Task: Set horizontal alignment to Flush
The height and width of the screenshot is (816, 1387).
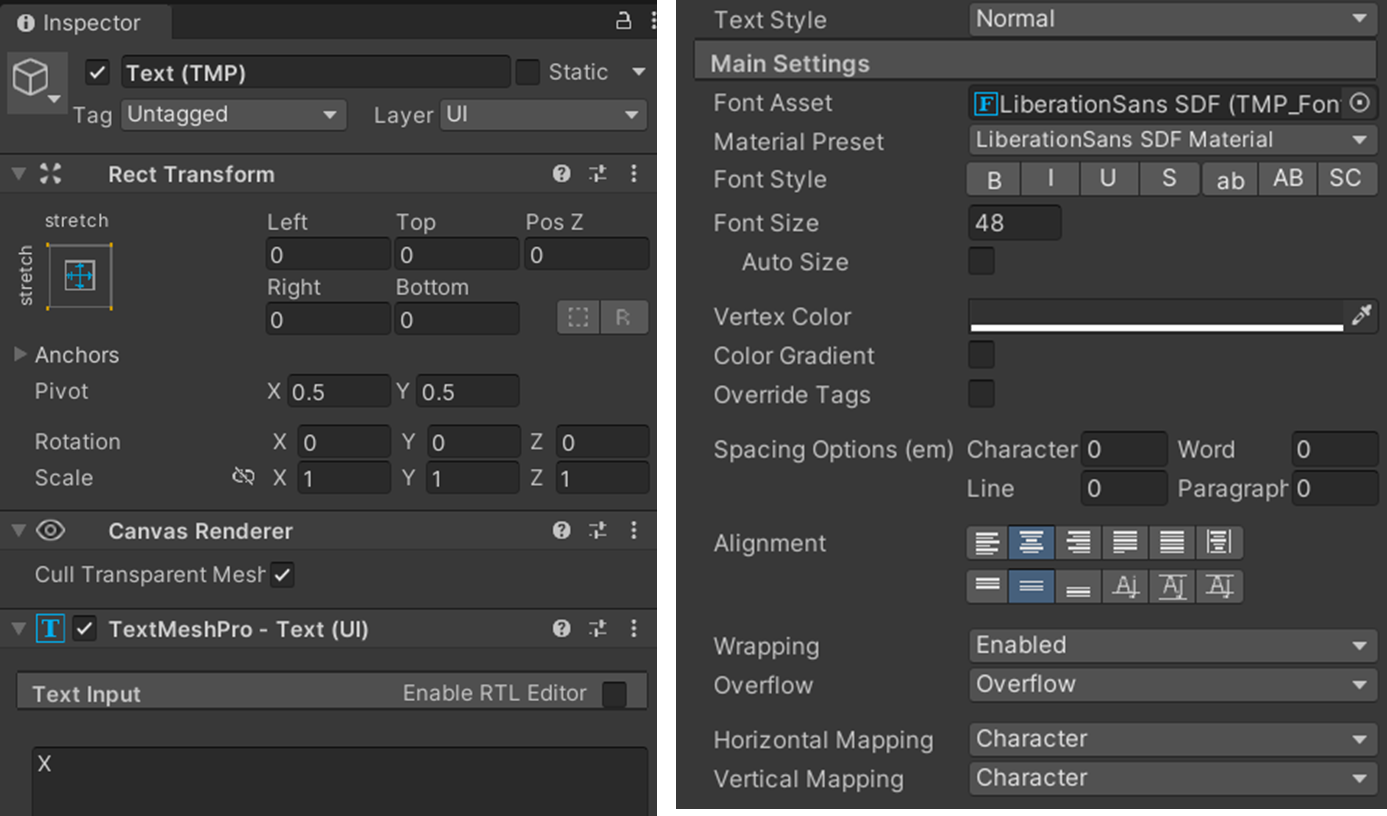Action: (x=1172, y=543)
